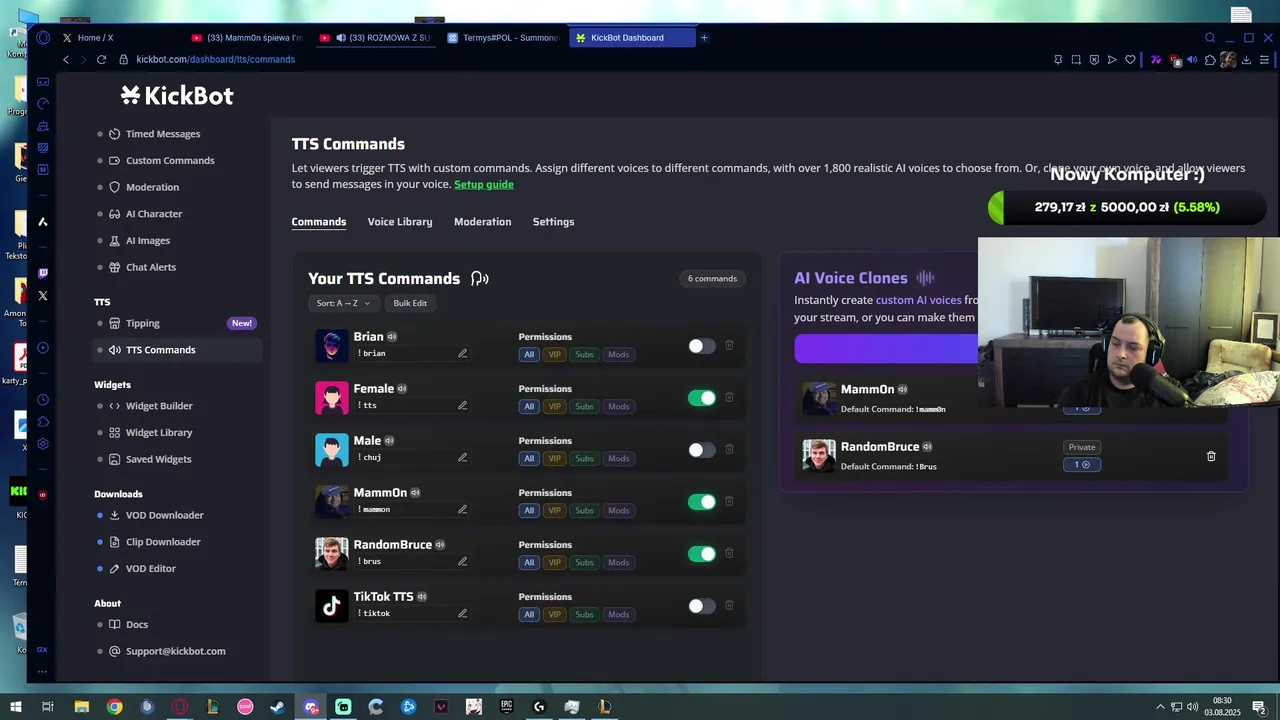
Task: Toggle All permission for TikTok TTS
Action: click(x=529, y=614)
